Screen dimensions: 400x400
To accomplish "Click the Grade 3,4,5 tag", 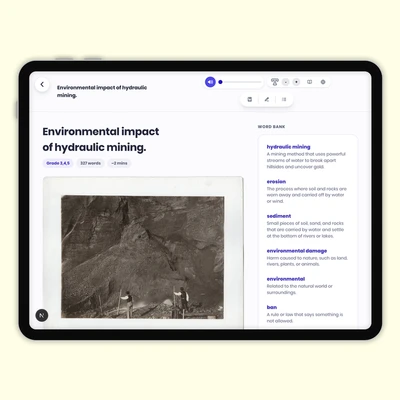I will [x=58, y=163].
